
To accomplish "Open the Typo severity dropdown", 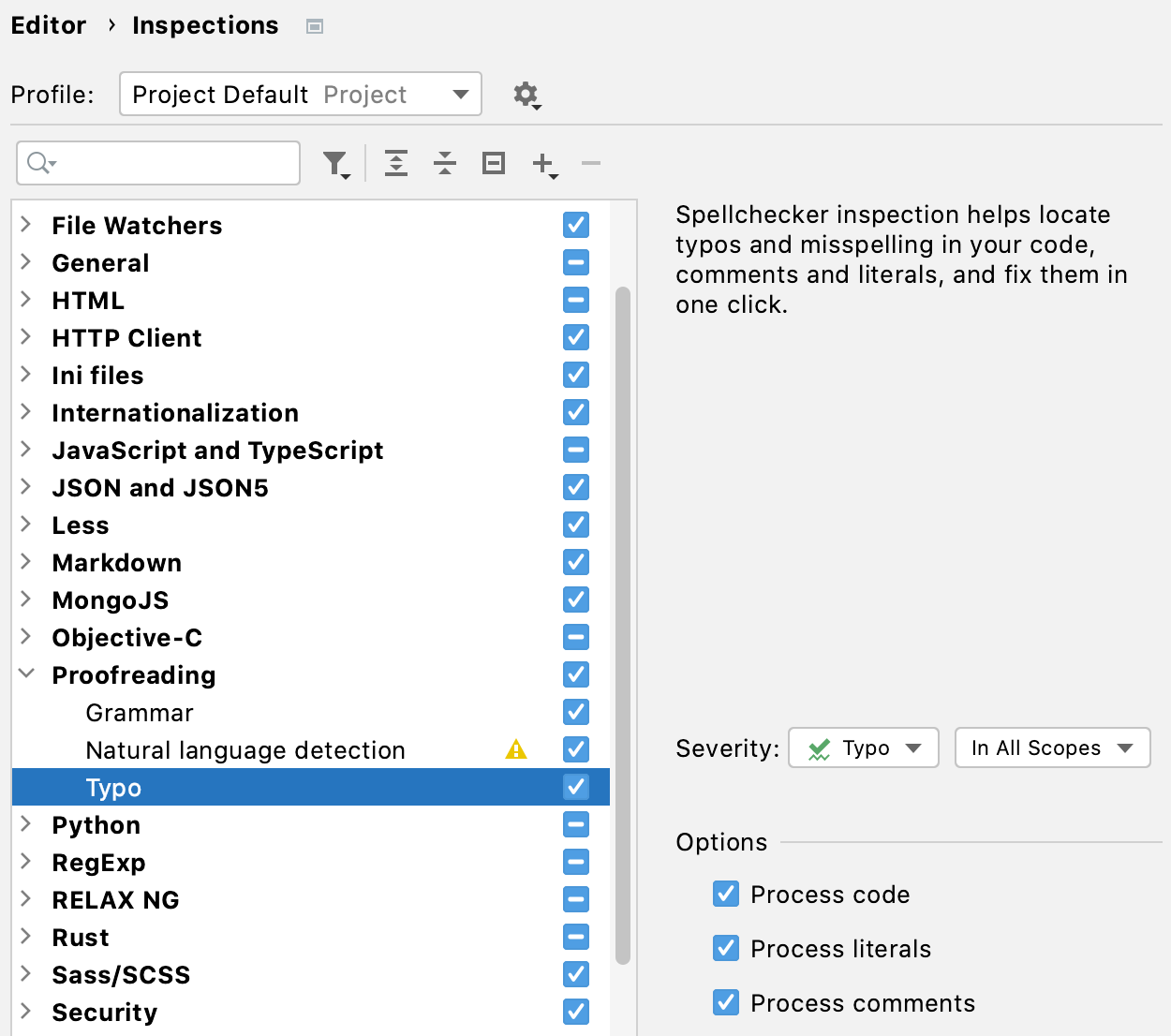I will [863, 747].
